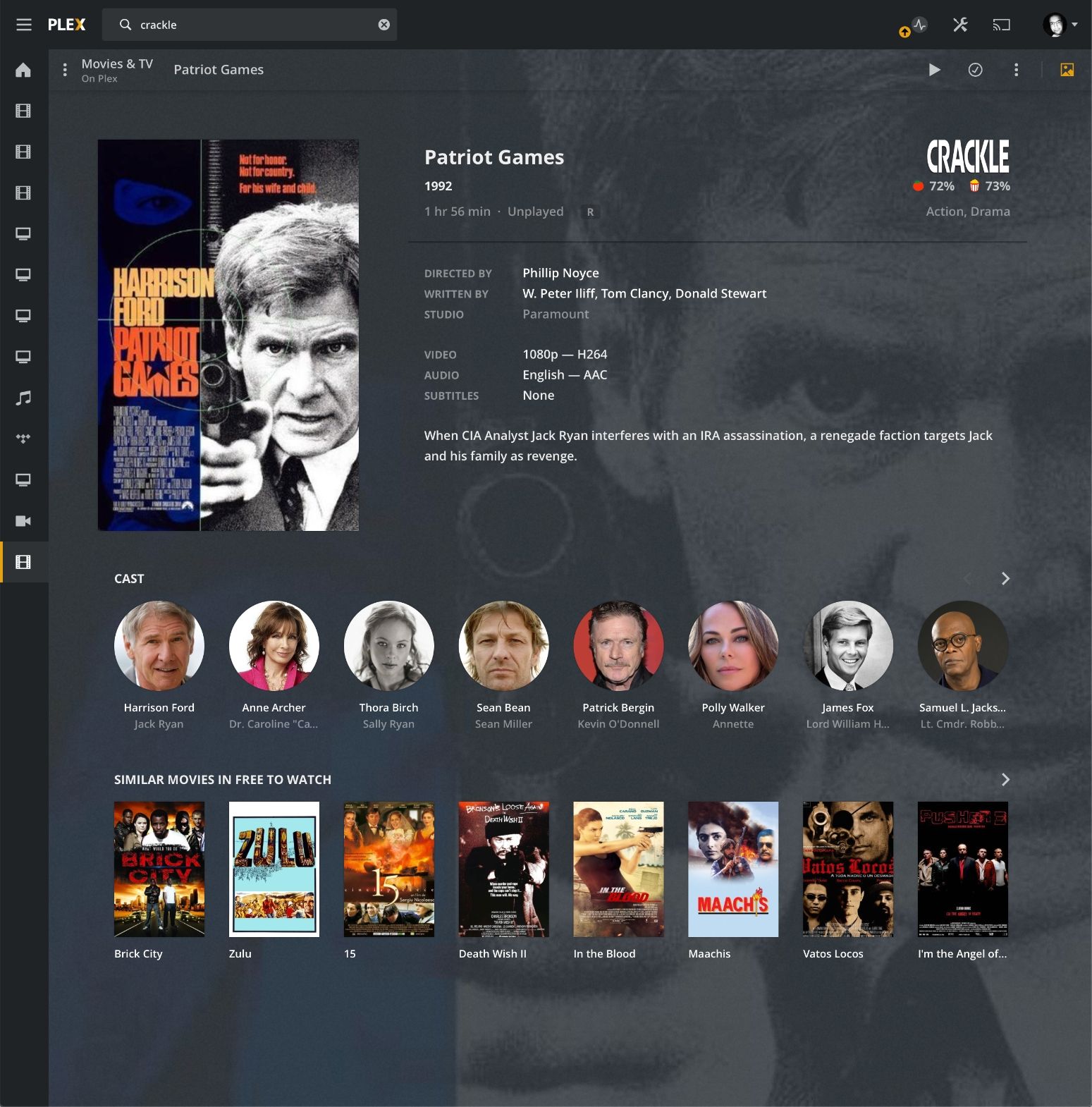Click the Drama genre link
The width and height of the screenshot is (1092, 1107).
[990, 212]
